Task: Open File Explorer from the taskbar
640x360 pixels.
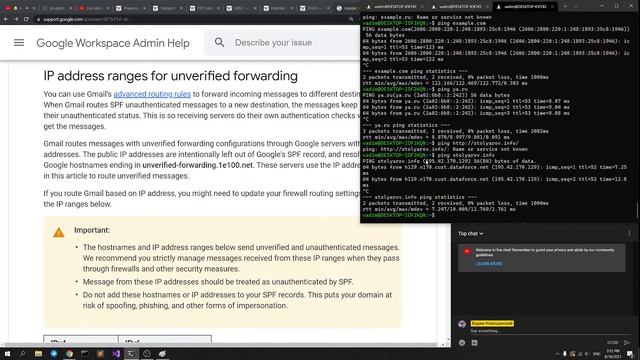Action: pos(38,354)
